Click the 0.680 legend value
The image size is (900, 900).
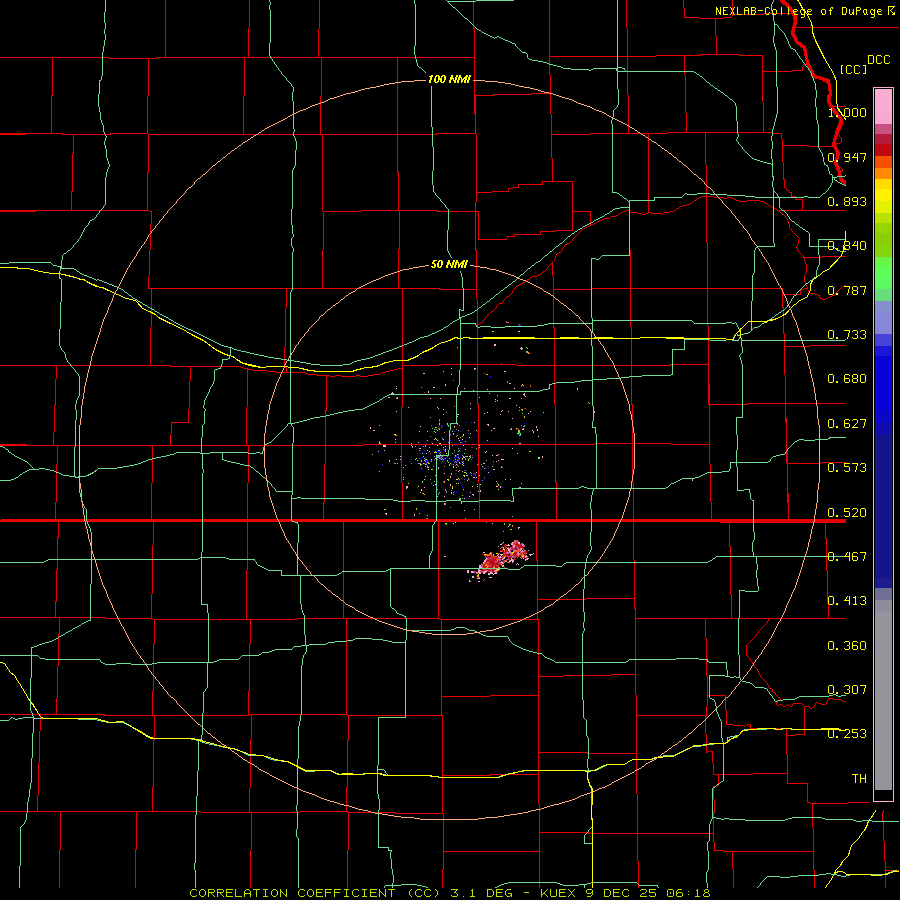(847, 379)
